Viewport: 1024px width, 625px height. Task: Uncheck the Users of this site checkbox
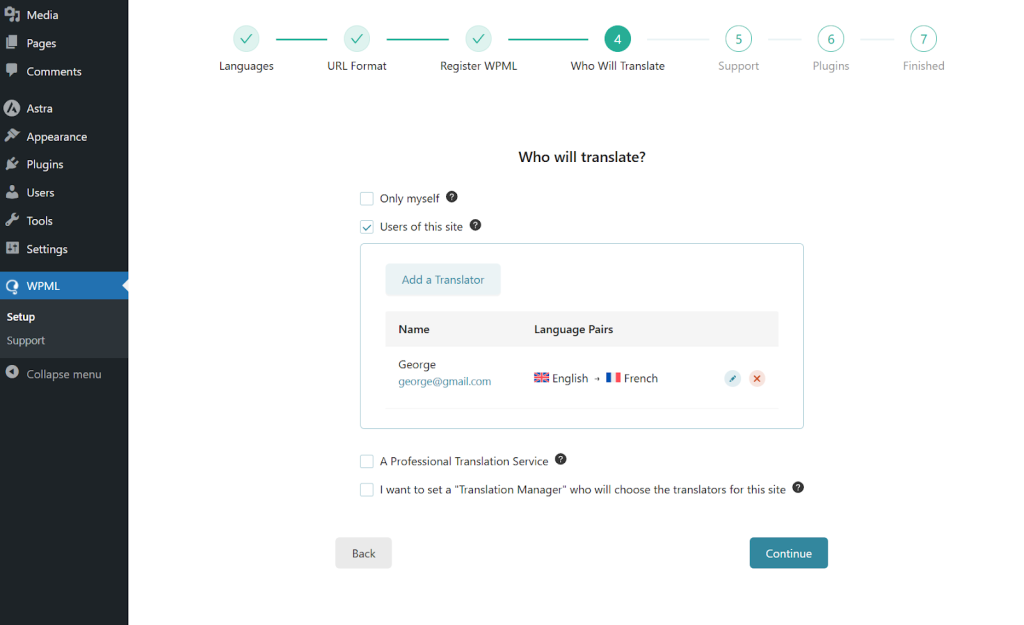367,227
